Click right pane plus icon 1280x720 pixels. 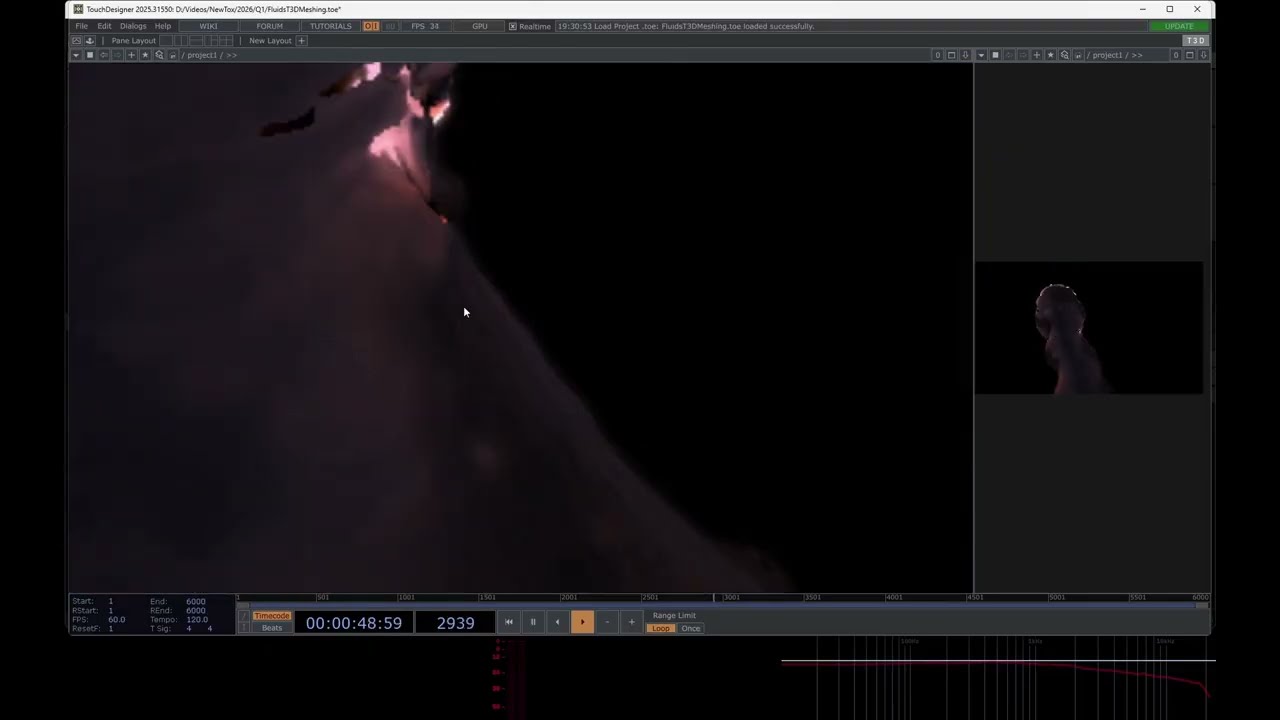click(x=1037, y=55)
